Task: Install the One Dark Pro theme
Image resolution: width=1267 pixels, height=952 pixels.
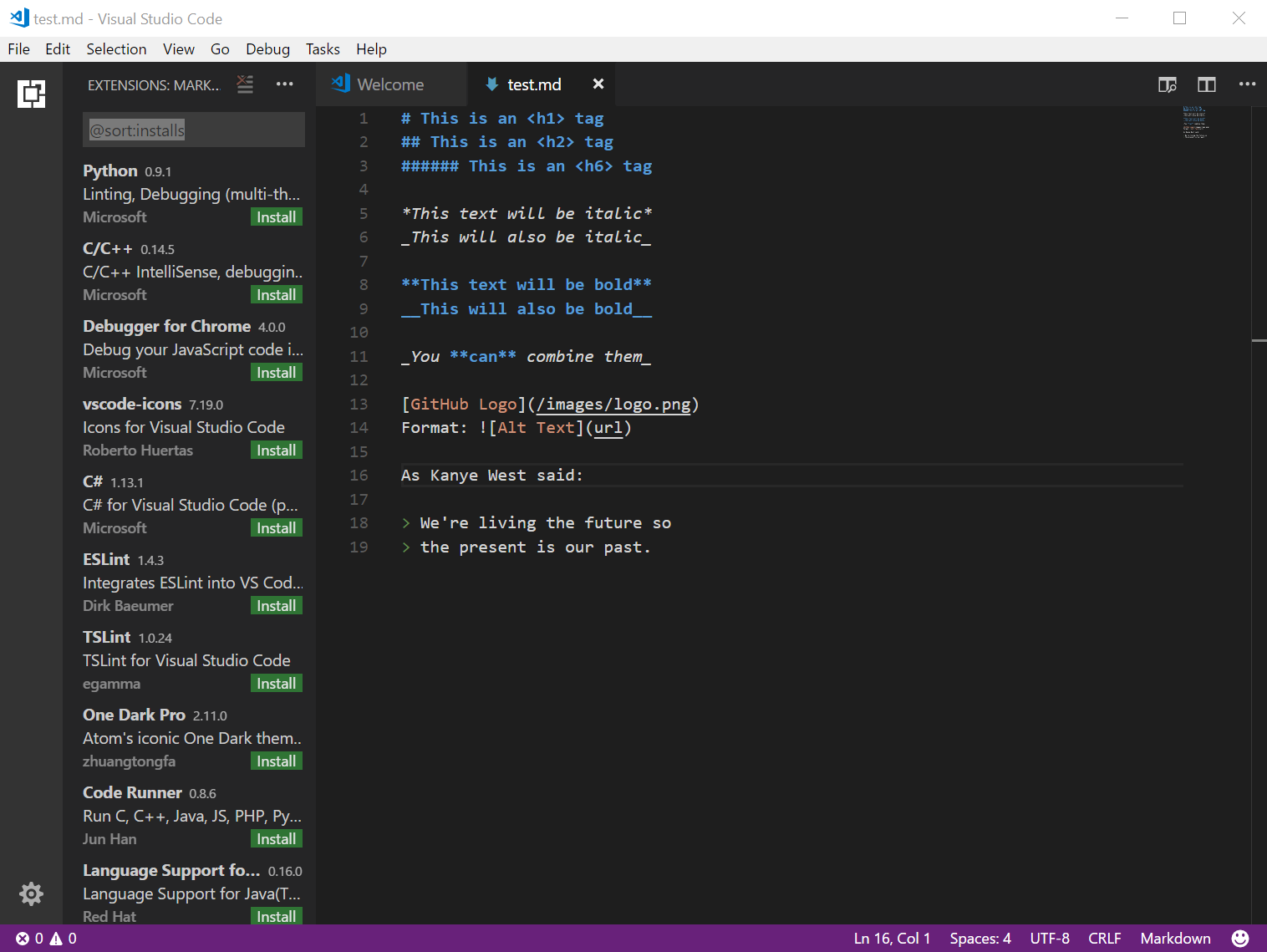Action: tap(276, 761)
